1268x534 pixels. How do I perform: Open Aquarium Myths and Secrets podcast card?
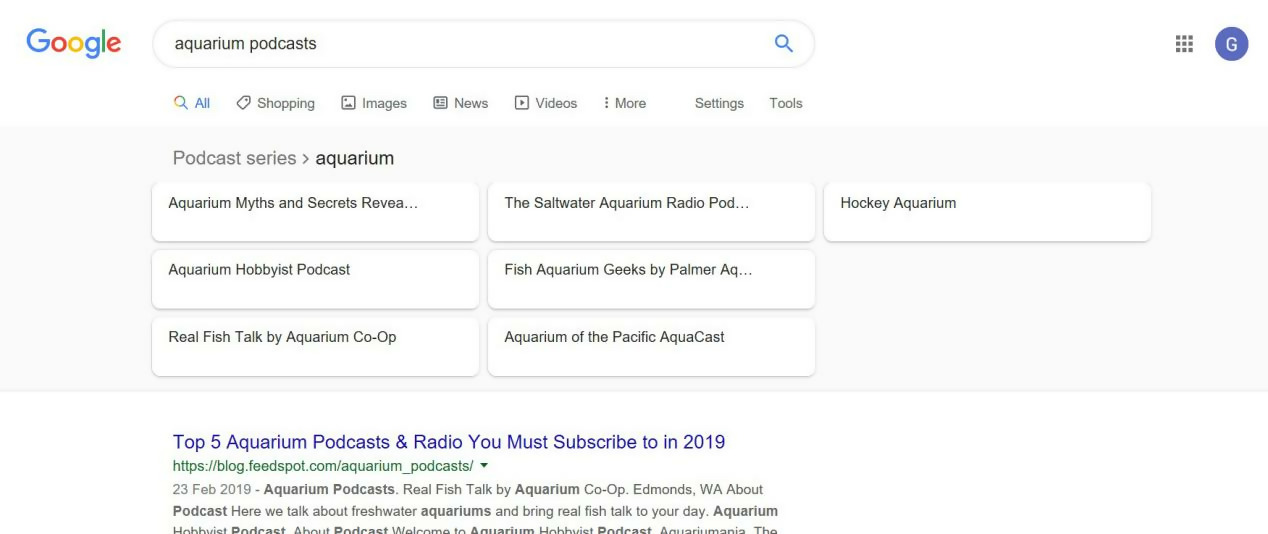pyautogui.click(x=315, y=211)
